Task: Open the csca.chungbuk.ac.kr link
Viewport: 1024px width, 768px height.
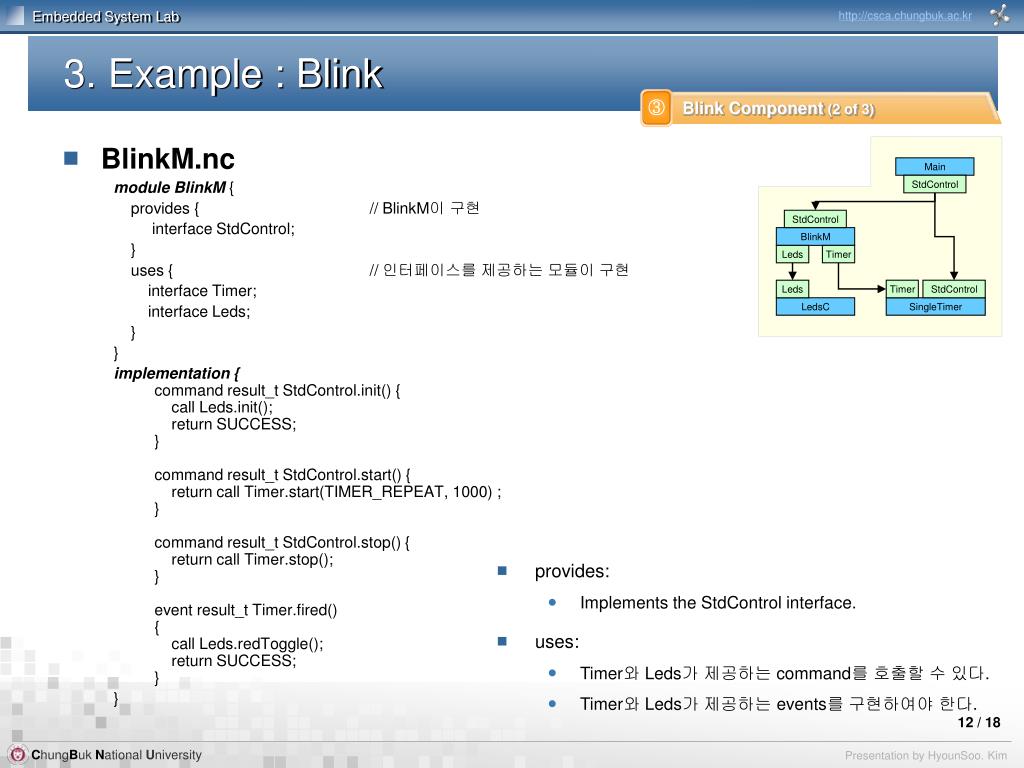Action: 904,16
